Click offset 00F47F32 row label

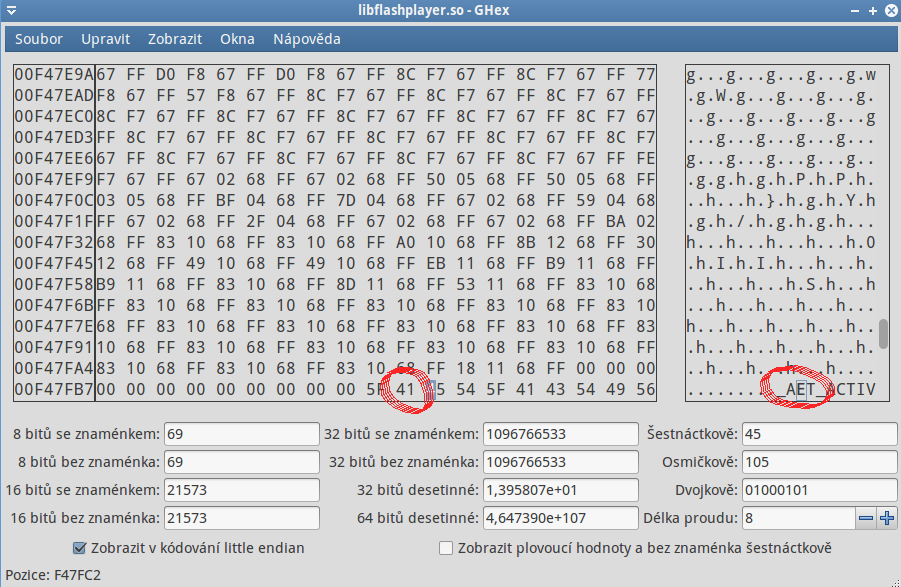(54, 242)
